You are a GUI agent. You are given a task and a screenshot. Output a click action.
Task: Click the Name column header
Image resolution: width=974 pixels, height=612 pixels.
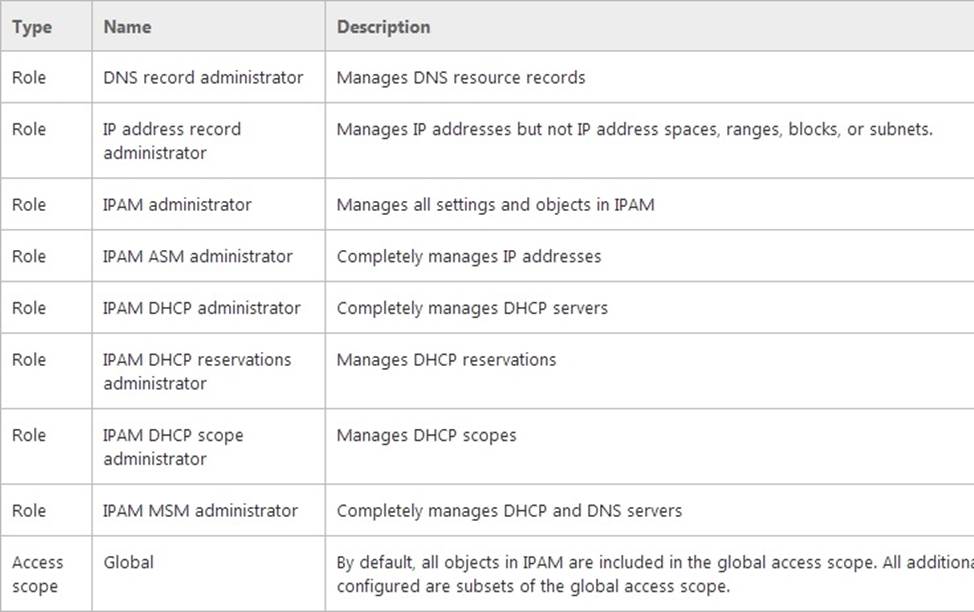point(127,27)
